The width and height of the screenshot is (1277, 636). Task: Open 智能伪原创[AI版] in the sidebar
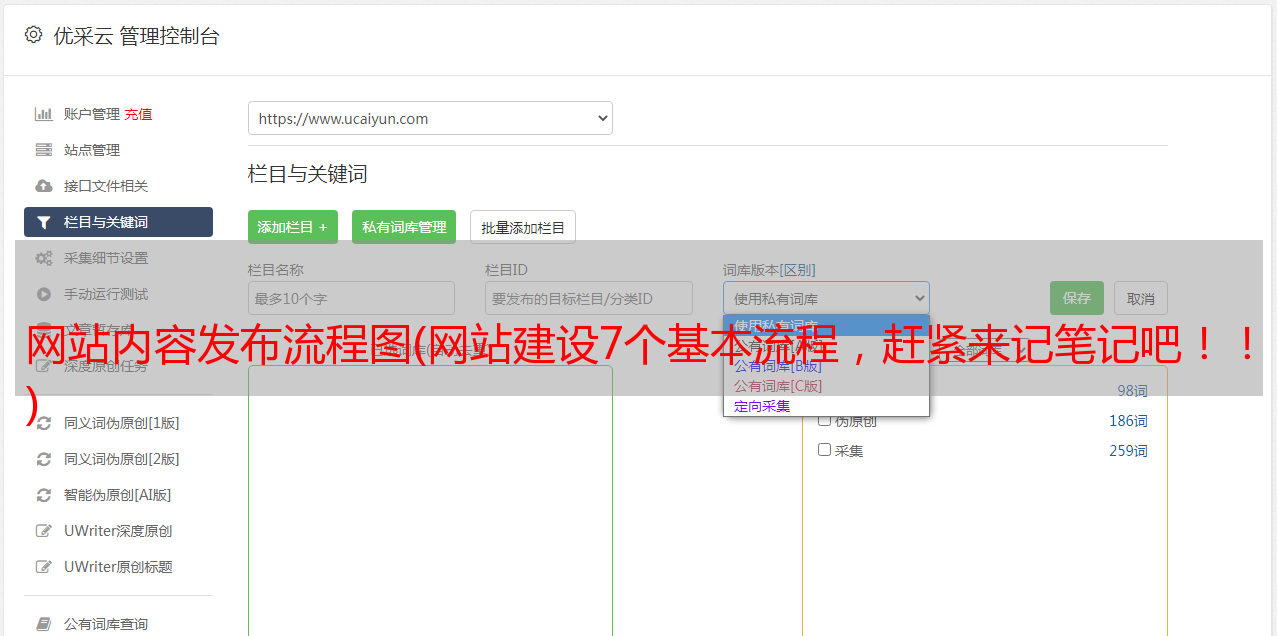[x=118, y=495]
